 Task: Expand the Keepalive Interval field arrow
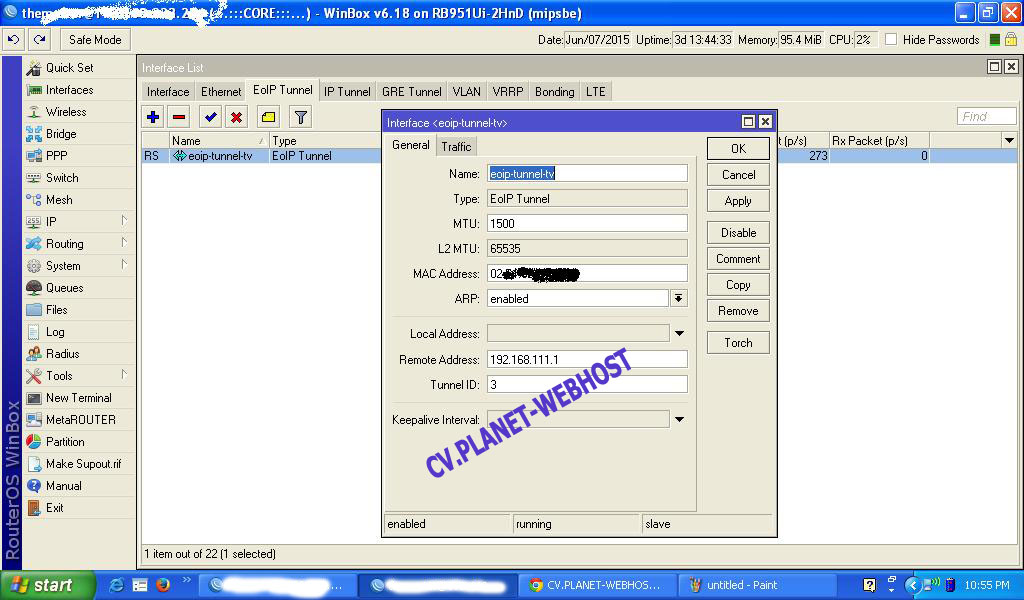(x=679, y=420)
